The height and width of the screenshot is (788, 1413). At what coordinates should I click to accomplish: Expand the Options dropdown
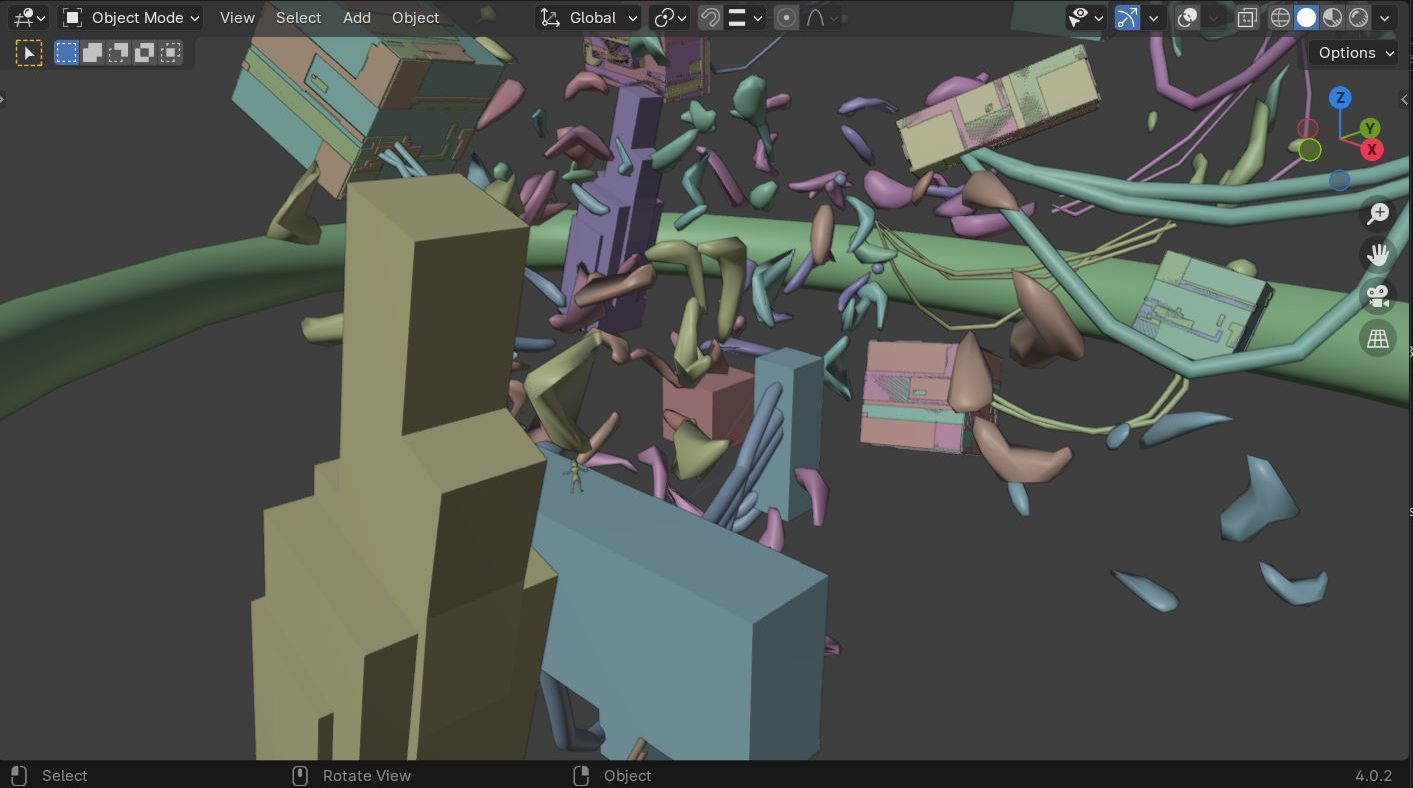(x=1355, y=53)
